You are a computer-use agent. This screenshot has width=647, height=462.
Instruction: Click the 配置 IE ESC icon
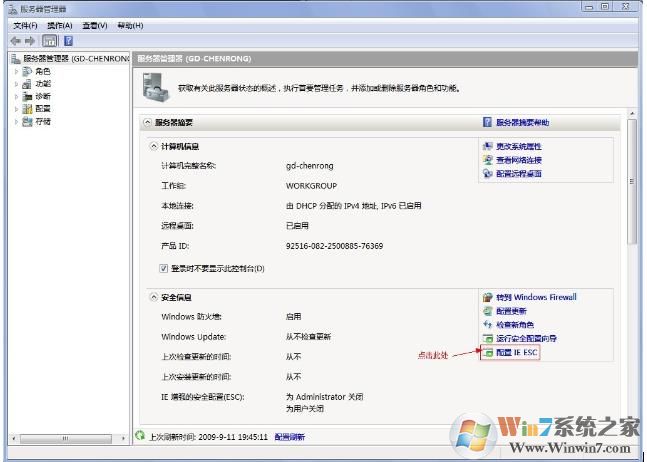pyautogui.click(x=488, y=352)
